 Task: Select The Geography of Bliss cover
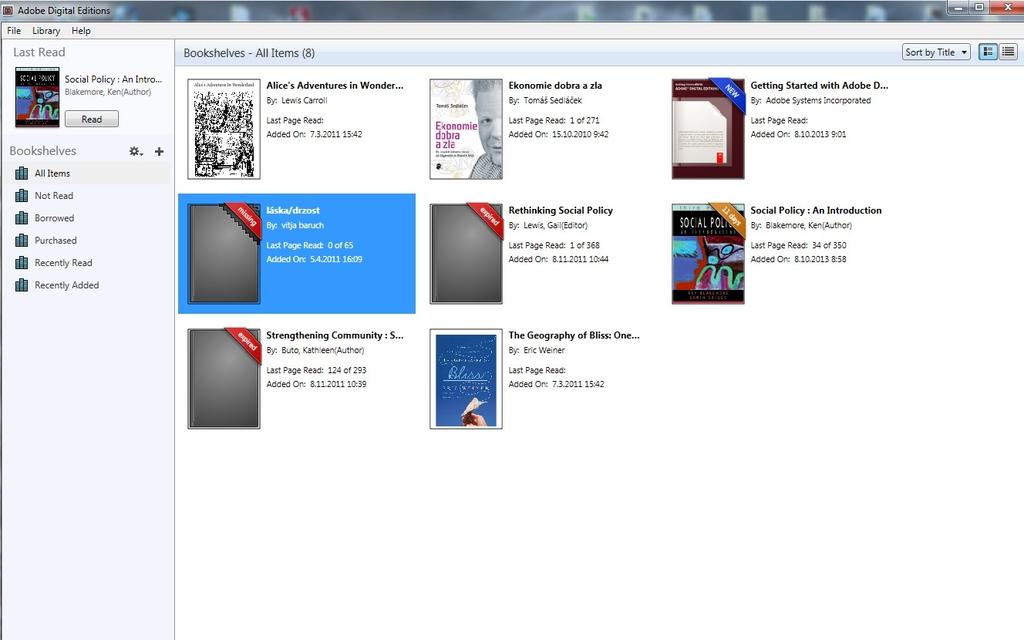[466, 378]
